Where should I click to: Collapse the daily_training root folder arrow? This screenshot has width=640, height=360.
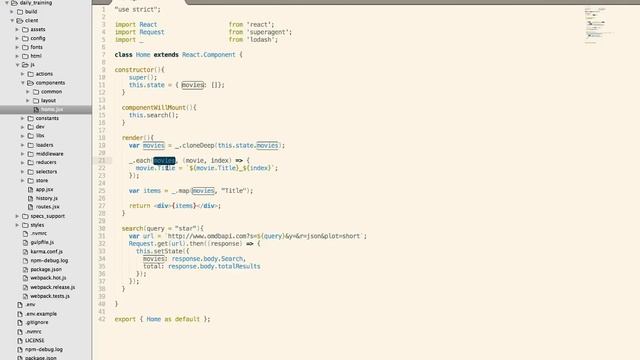point(7,3)
